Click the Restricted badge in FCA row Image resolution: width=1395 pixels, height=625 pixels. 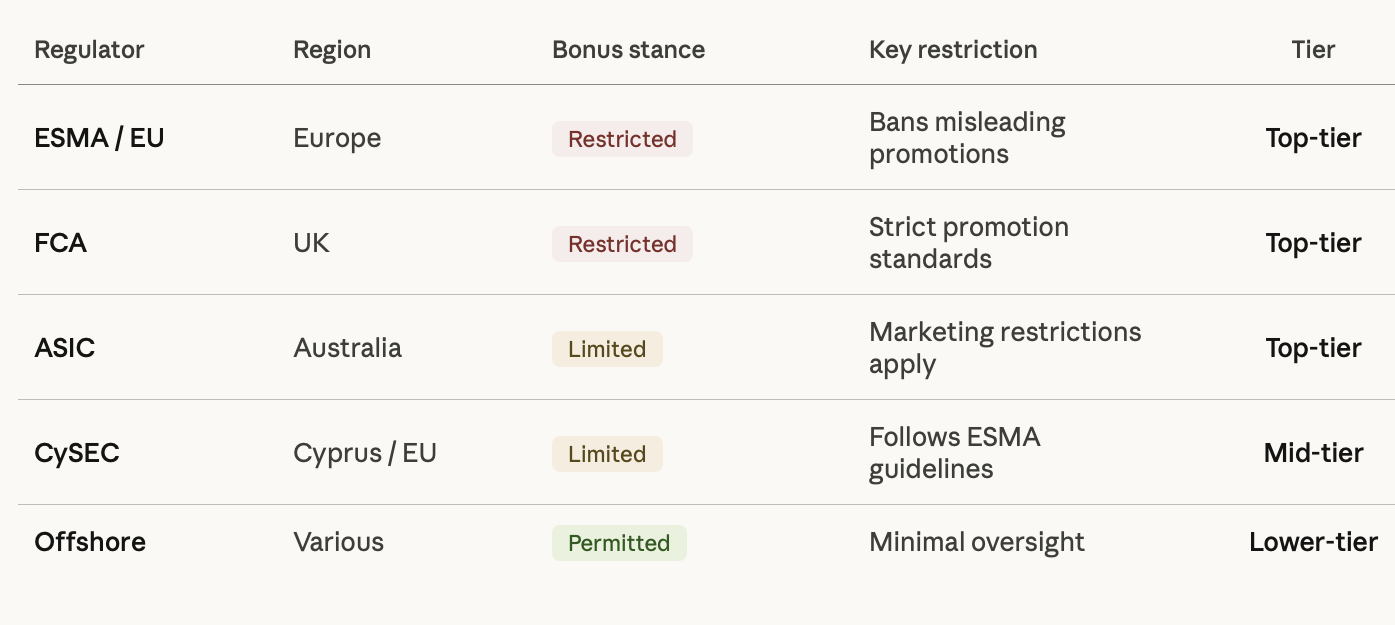pyautogui.click(x=622, y=244)
